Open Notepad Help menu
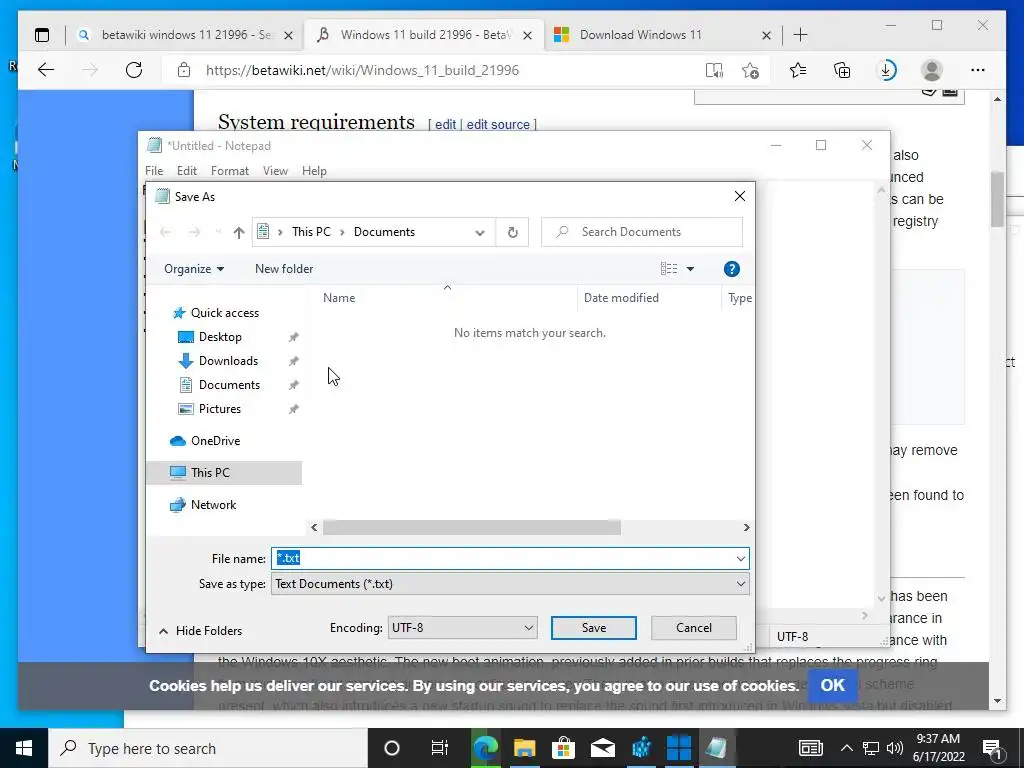This screenshot has width=1024, height=768. pyautogui.click(x=314, y=171)
